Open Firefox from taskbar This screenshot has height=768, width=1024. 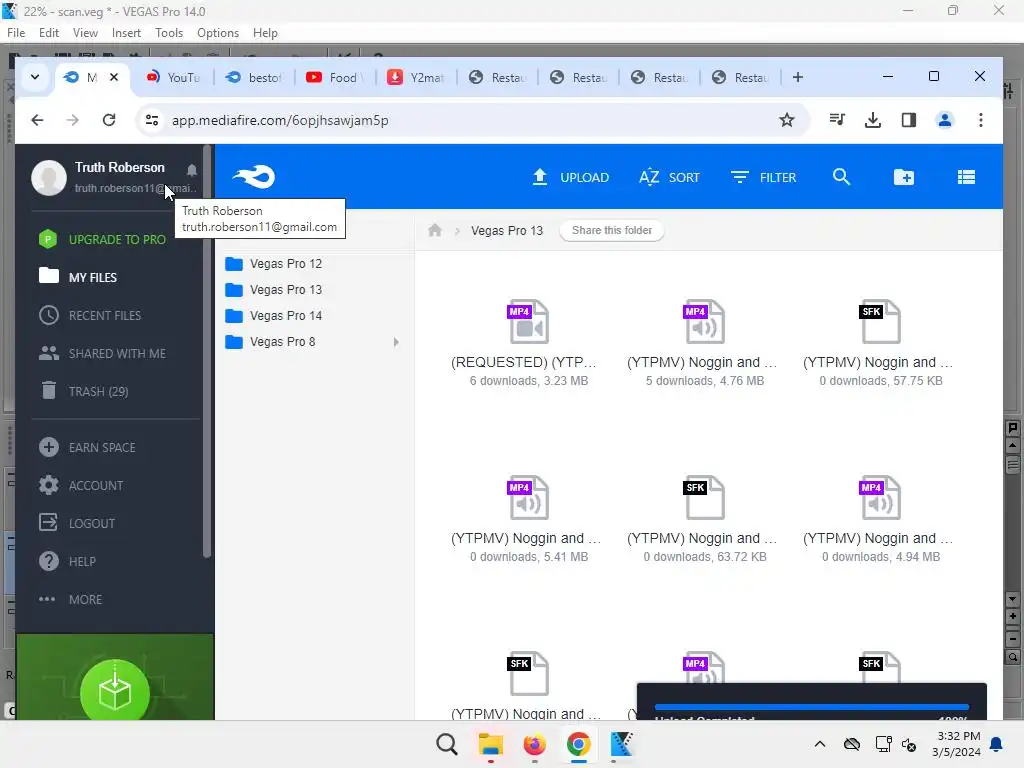coord(534,744)
